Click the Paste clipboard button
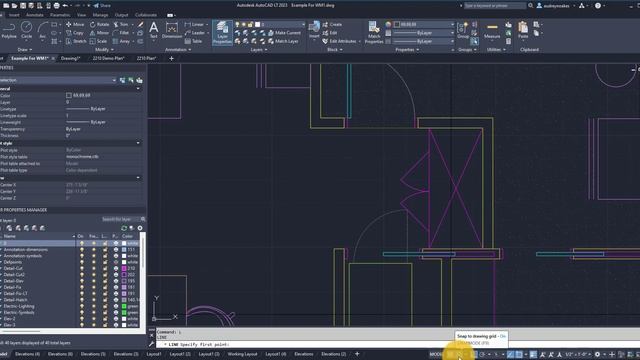This screenshot has width=640, height=360. (x=523, y=31)
